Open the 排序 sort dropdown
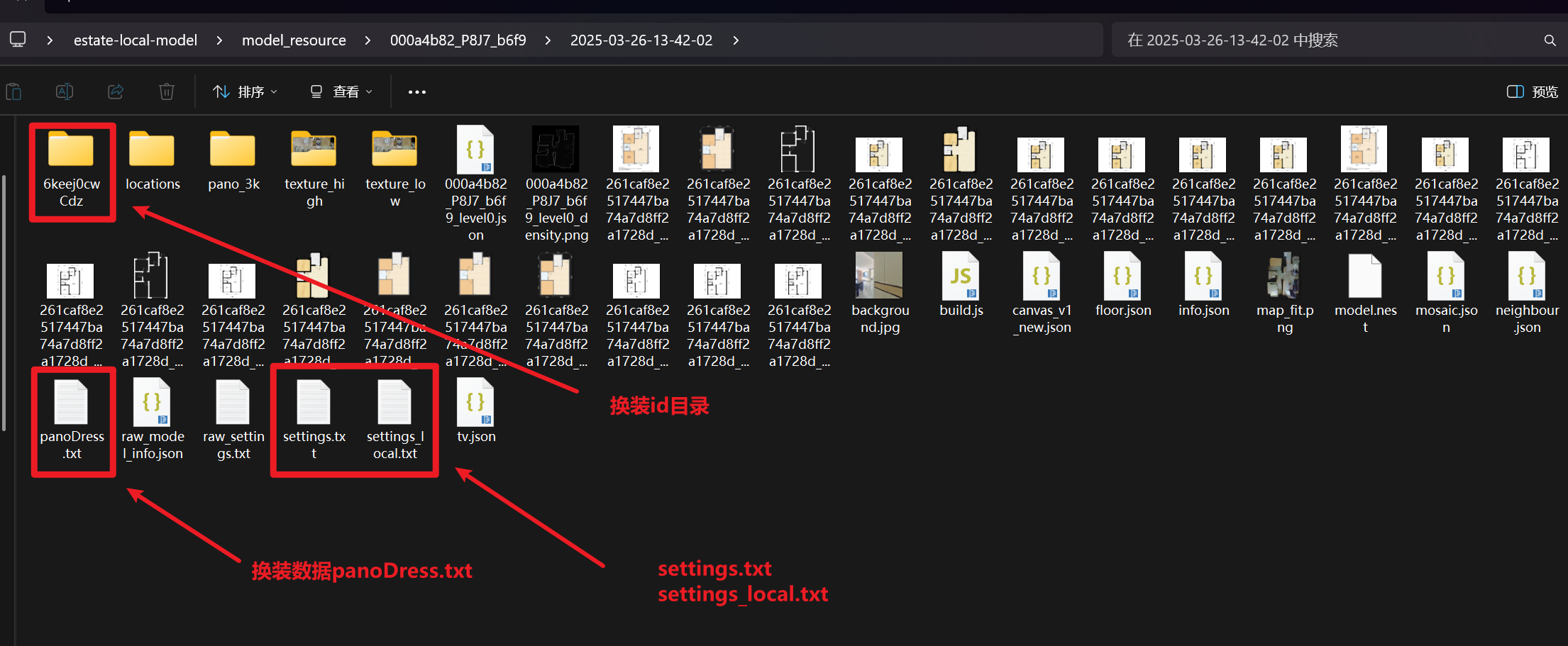This screenshot has width=1568, height=646. point(245,91)
